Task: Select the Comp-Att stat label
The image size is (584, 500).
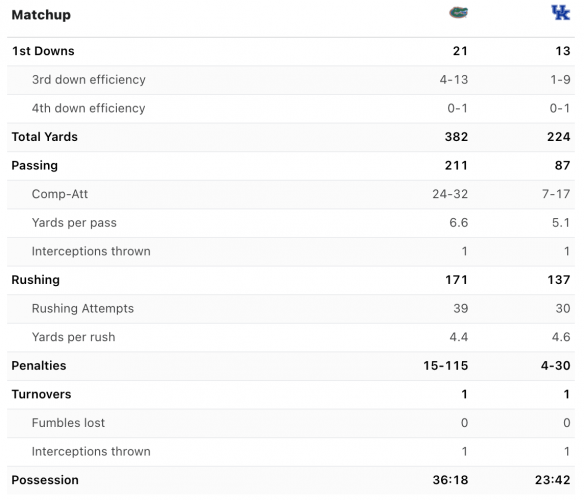Action: tap(60, 194)
